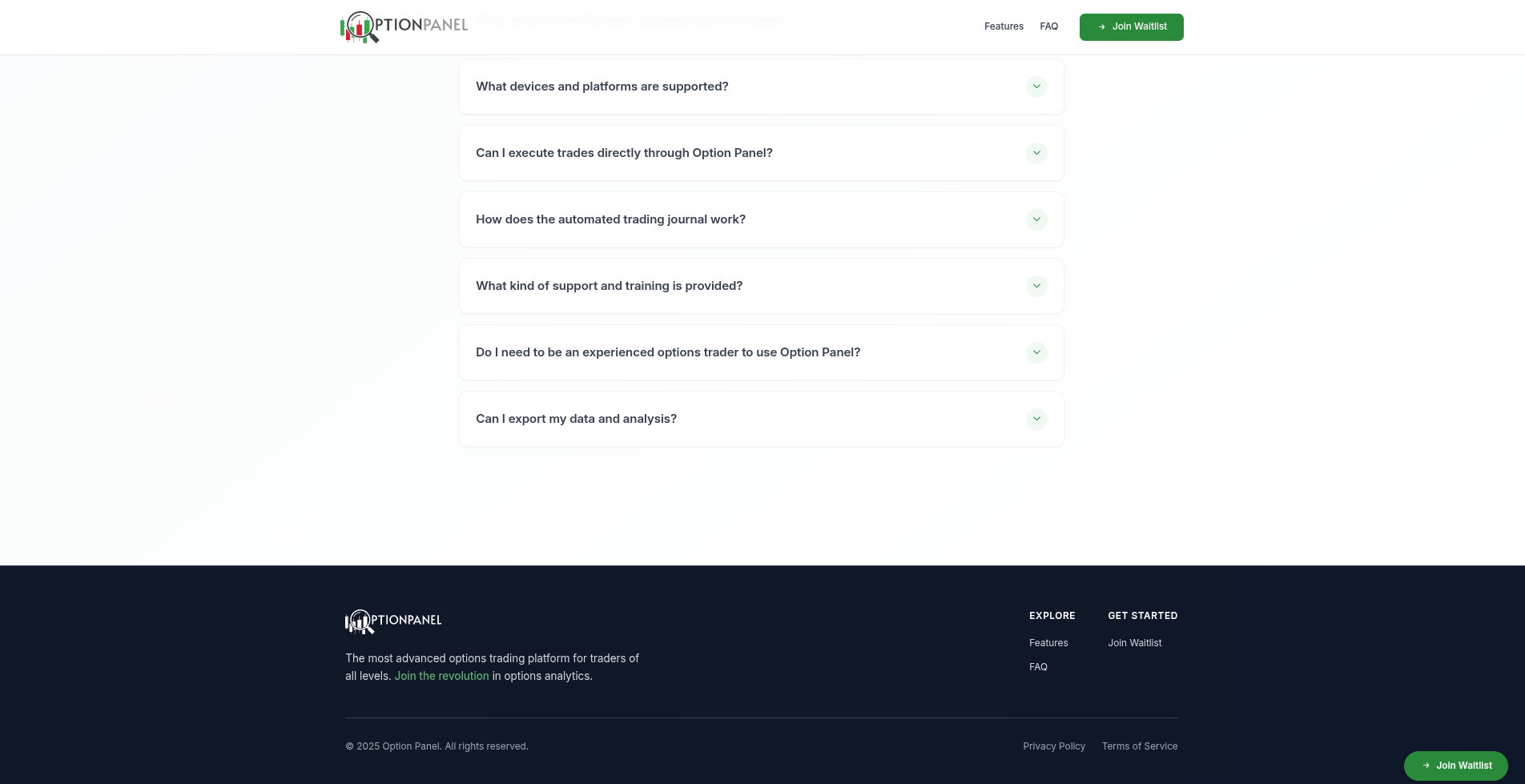Click the Option Panel logo in the footer
Viewport: 1525px width, 784px height.
392,621
